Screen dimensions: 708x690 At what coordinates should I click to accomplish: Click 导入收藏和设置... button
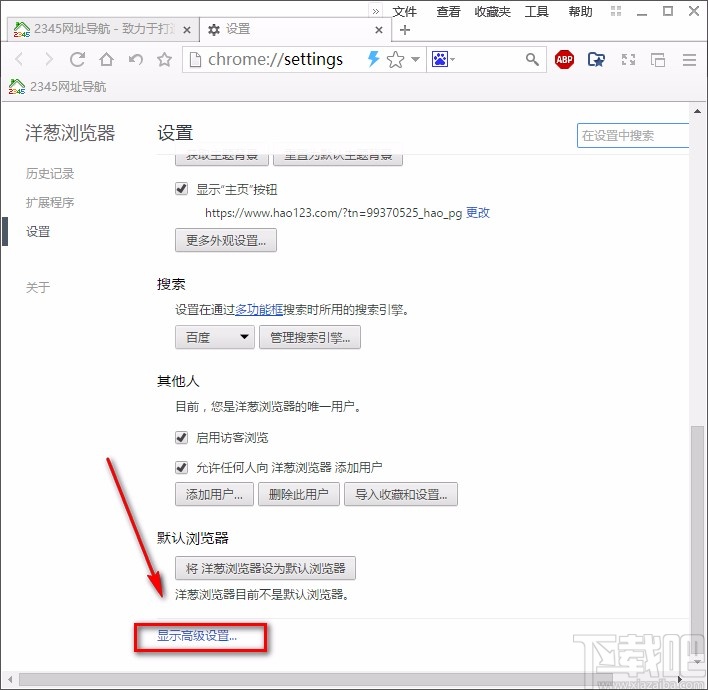[401, 494]
